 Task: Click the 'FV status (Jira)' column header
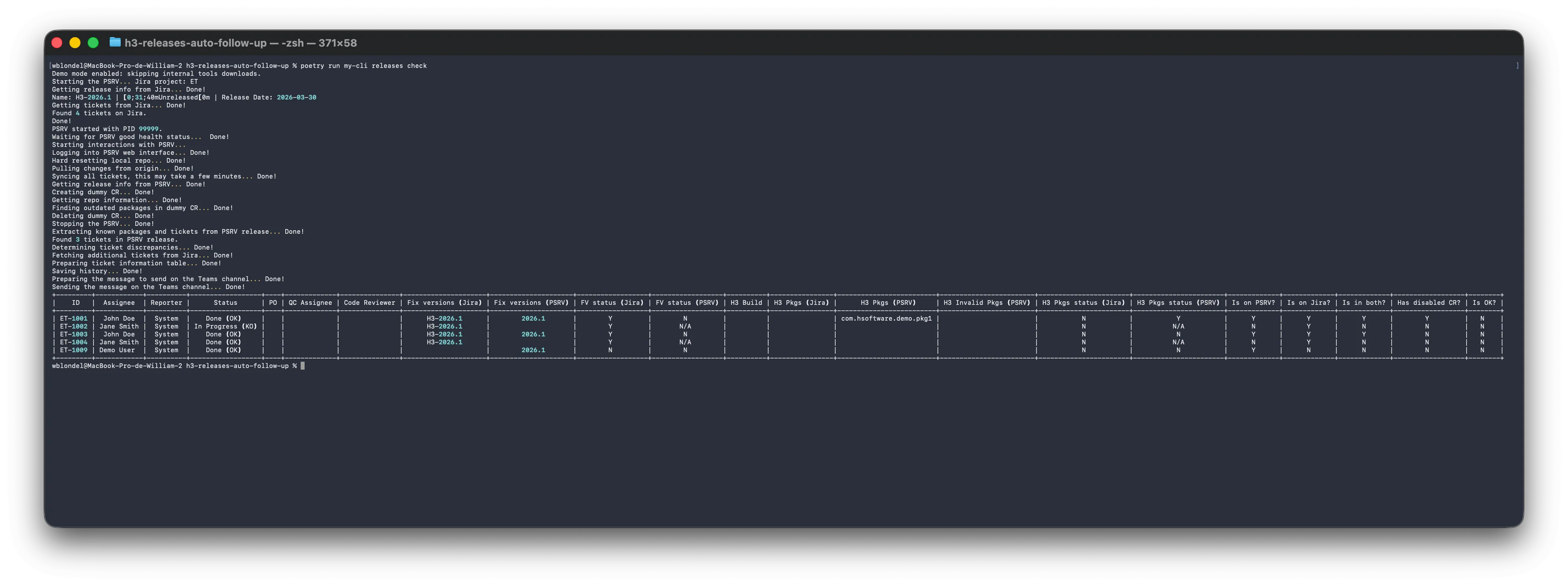pos(612,303)
